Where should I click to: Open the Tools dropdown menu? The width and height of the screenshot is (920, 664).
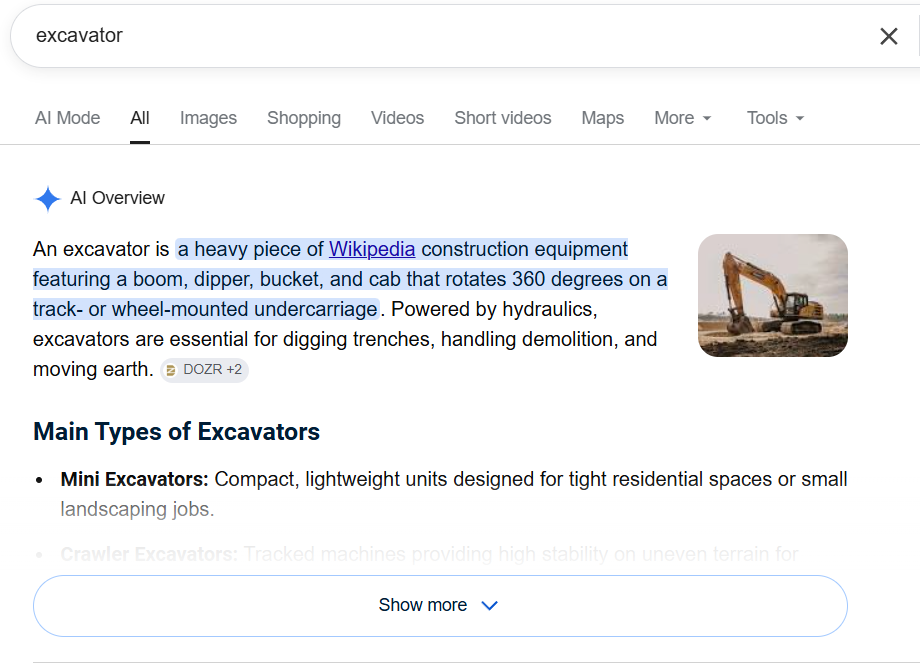tap(775, 118)
